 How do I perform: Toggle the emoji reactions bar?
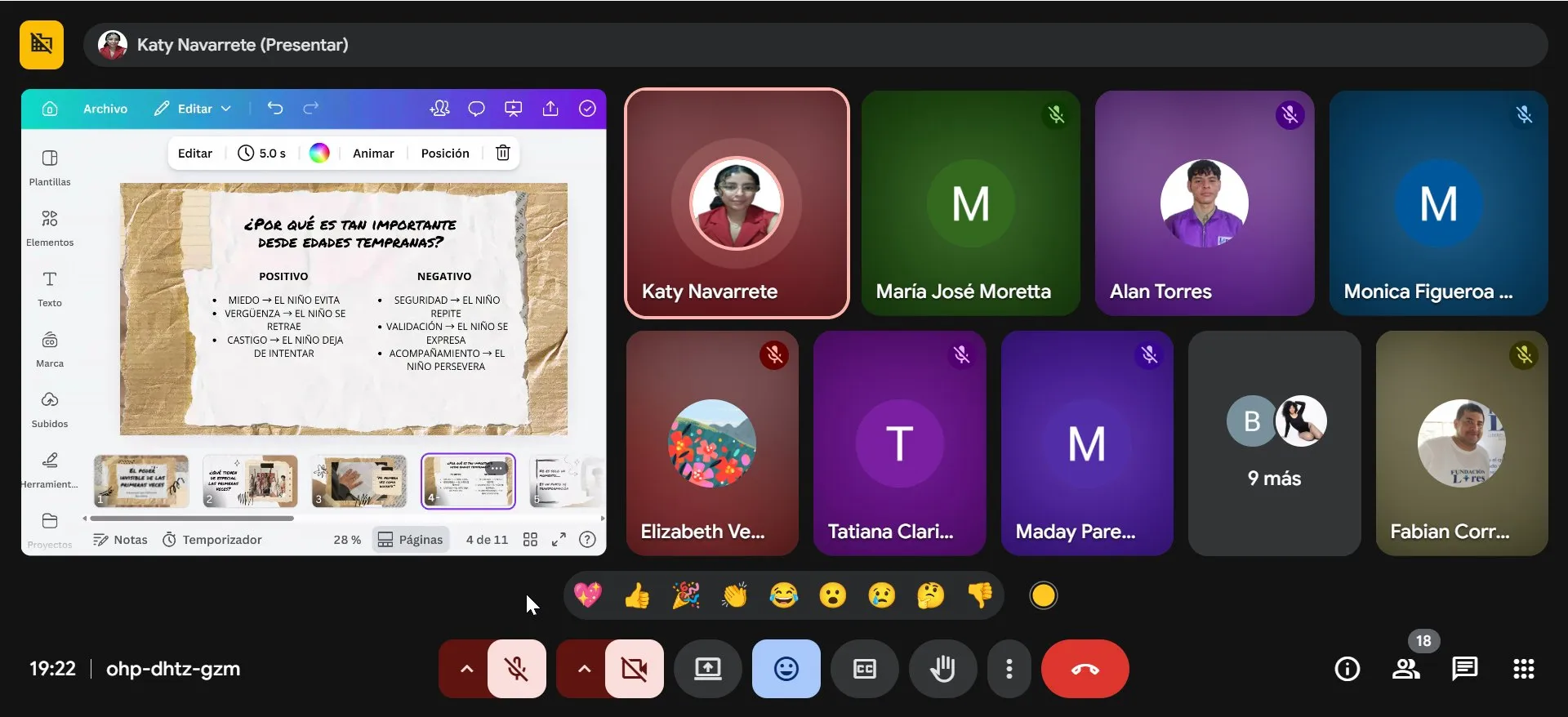(x=786, y=669)
